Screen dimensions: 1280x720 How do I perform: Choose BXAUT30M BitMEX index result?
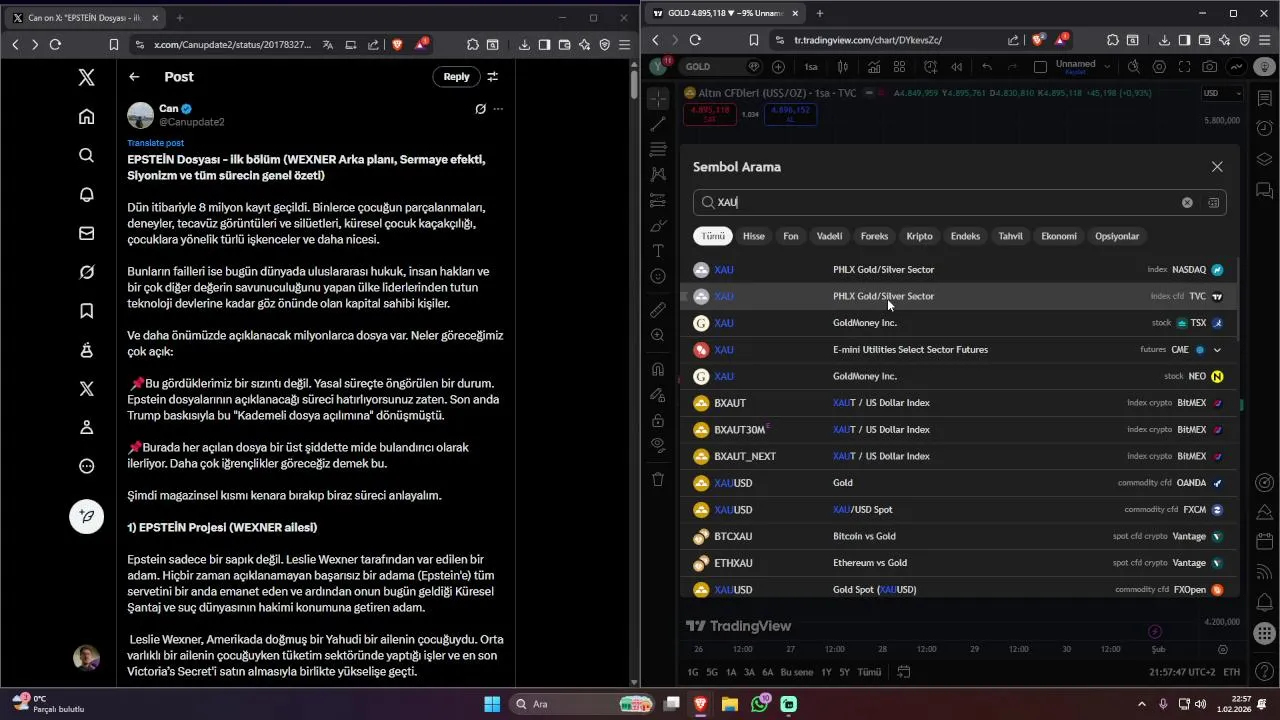(x=958, y=430)
